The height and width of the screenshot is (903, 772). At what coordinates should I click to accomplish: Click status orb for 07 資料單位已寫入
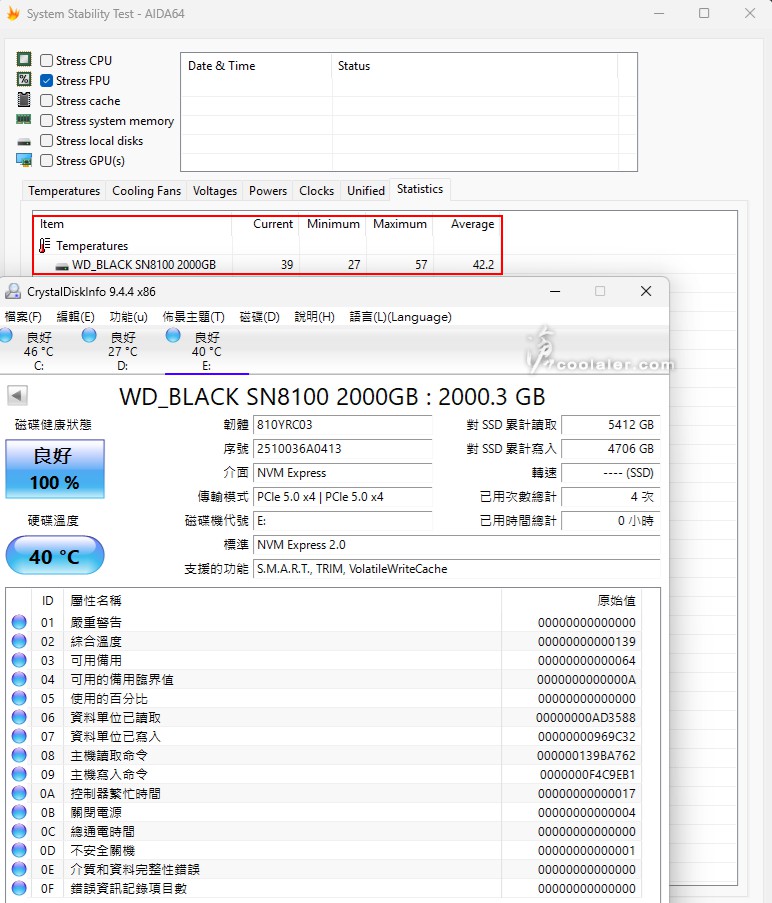click(19, 736)
